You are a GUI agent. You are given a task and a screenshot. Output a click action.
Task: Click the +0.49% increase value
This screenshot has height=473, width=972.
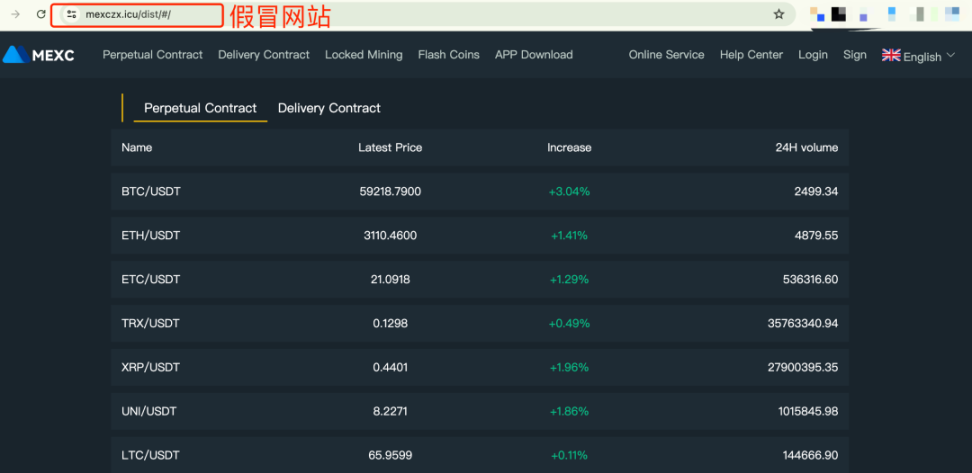(x=569, y=324)
